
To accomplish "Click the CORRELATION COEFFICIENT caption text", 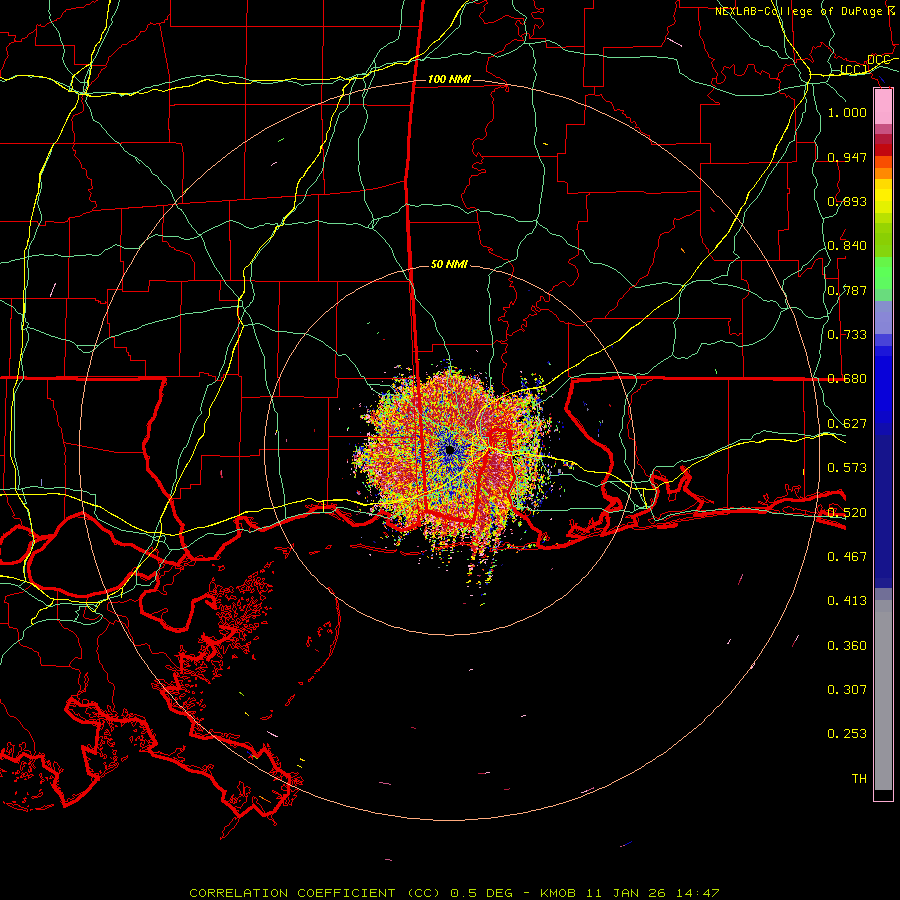I will click(x=292, y=893).
